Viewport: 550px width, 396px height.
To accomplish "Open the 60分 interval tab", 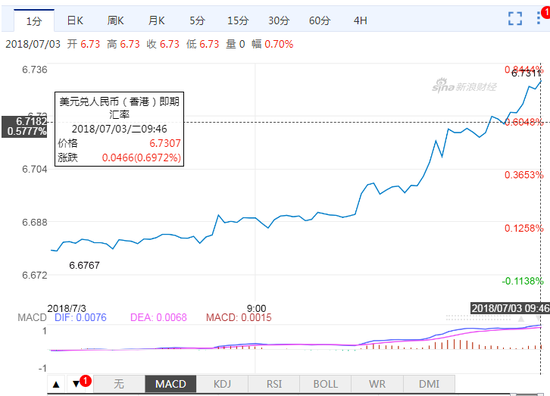I will pos(320,21).
